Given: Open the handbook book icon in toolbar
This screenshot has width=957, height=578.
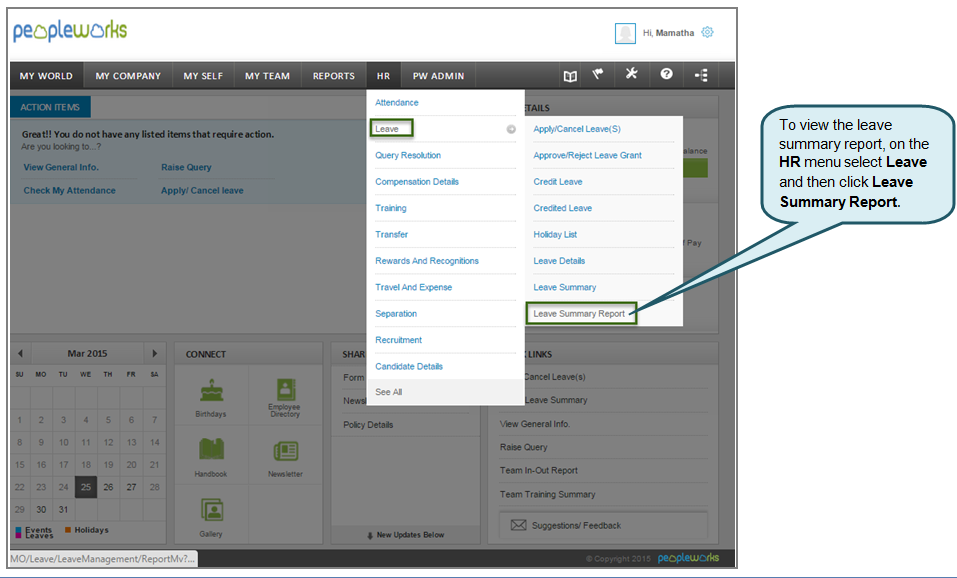Looking at the screenshot, I should pos(570,76).
